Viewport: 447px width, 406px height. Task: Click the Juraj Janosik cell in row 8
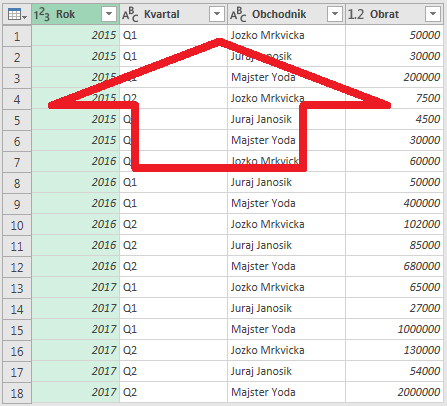pos(286,182)
